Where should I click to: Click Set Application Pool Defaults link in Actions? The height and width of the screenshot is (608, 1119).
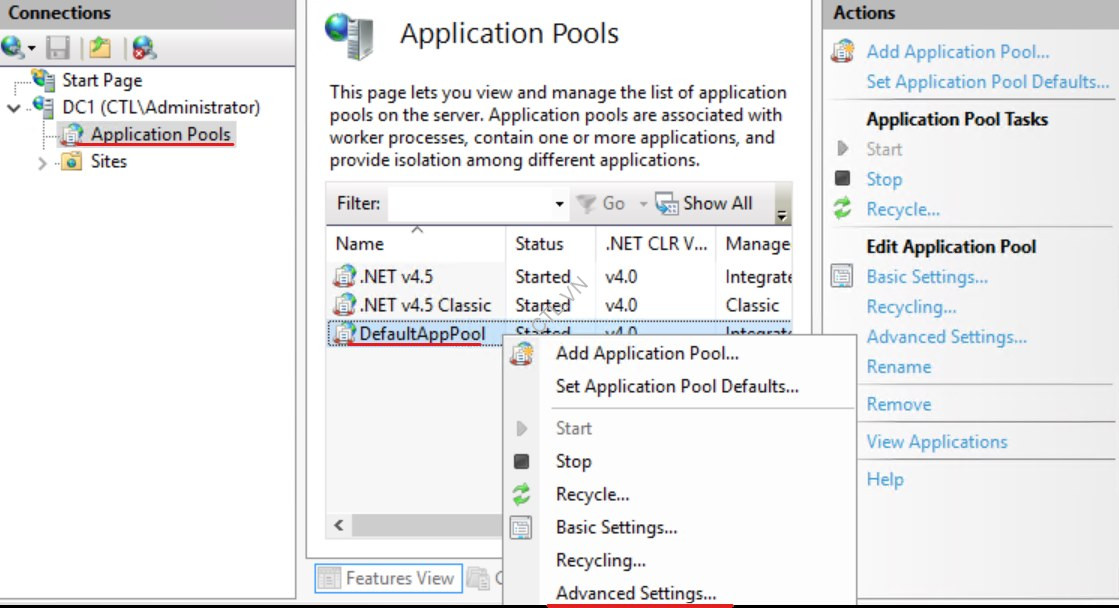[x=987, y=82]
